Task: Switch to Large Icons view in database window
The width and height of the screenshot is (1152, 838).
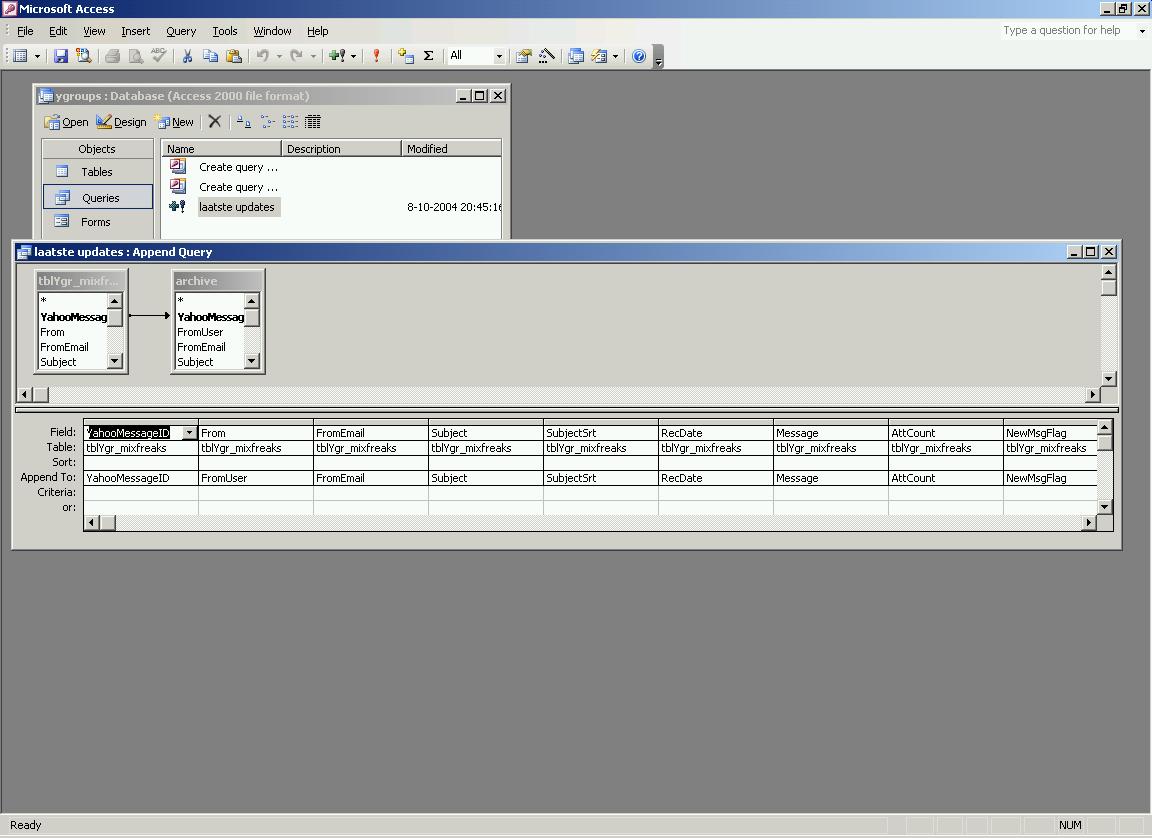Action: [x=244, y=122]
